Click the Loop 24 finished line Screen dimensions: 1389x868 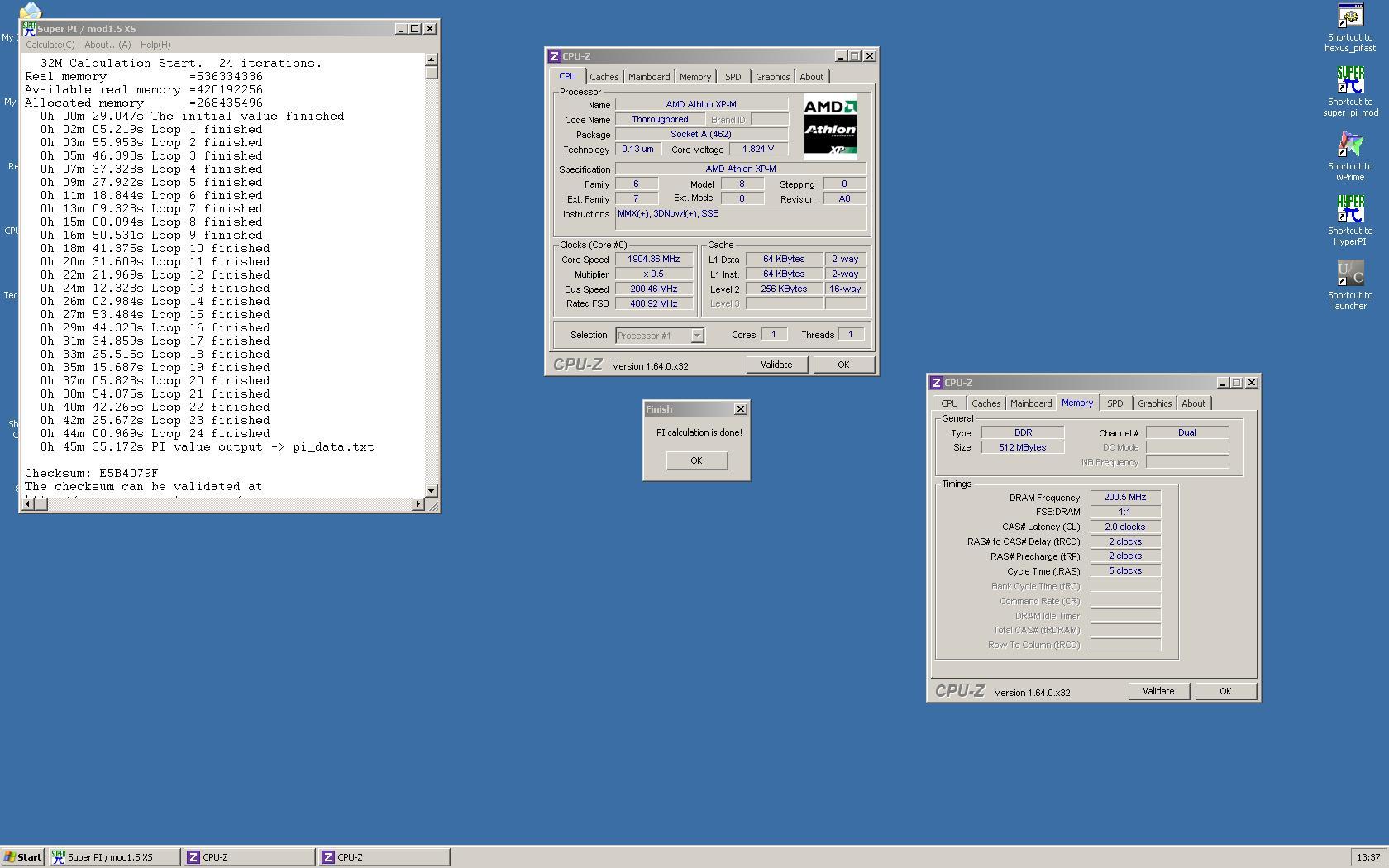coord(155,434)
